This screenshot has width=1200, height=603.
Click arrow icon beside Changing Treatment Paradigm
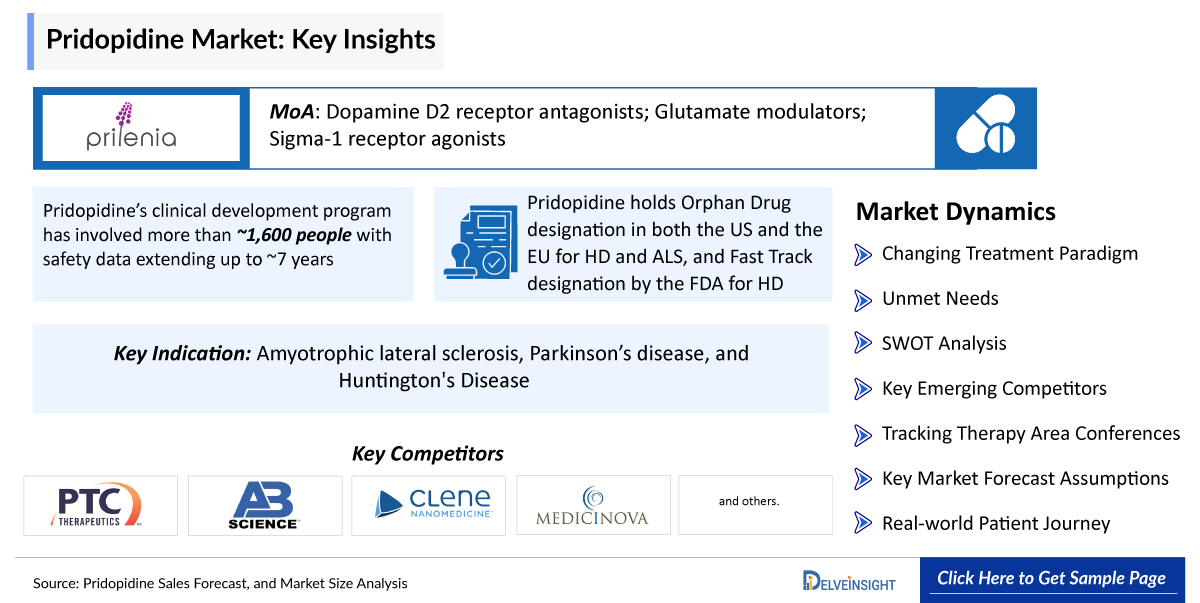click(x=863, y=254)
